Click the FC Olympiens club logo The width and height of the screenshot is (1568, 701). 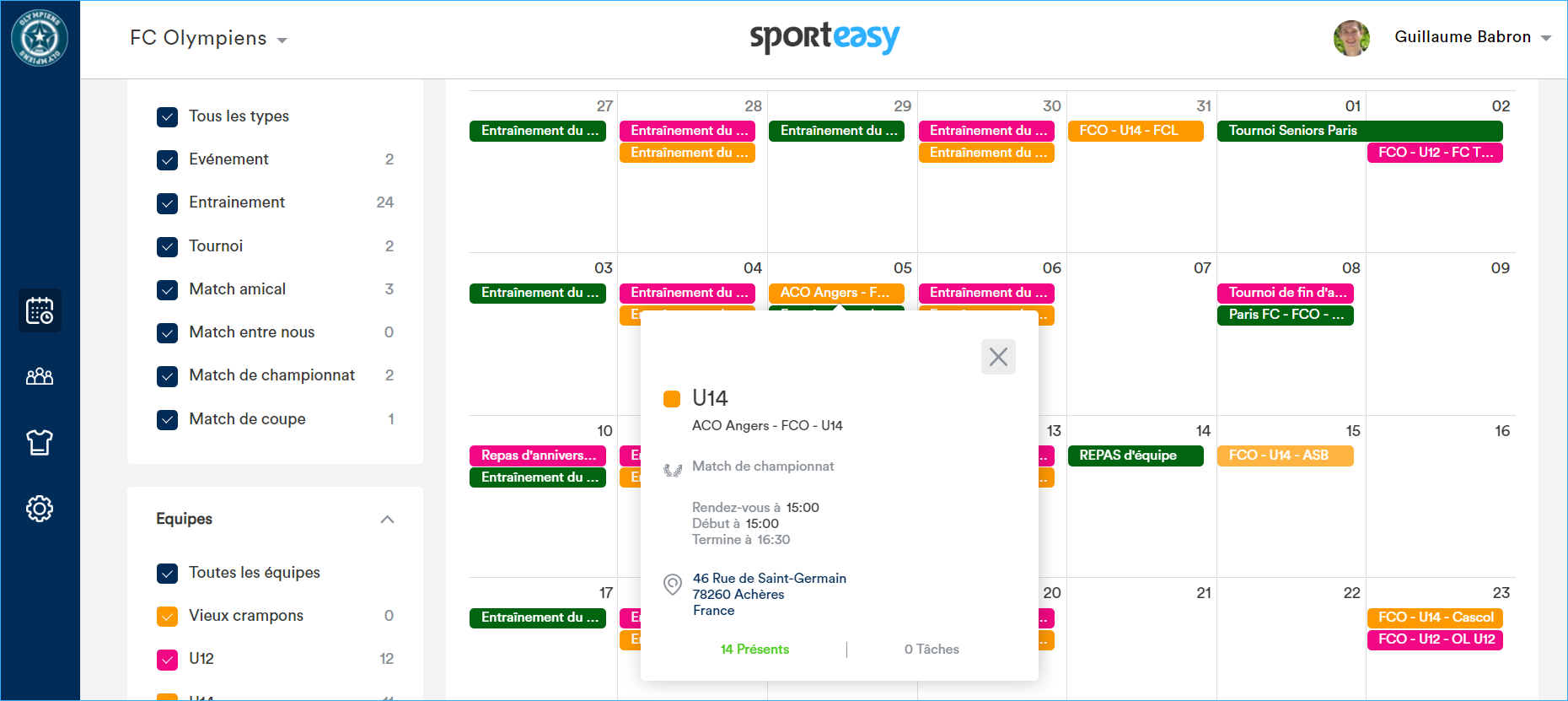tap(40, 37)
